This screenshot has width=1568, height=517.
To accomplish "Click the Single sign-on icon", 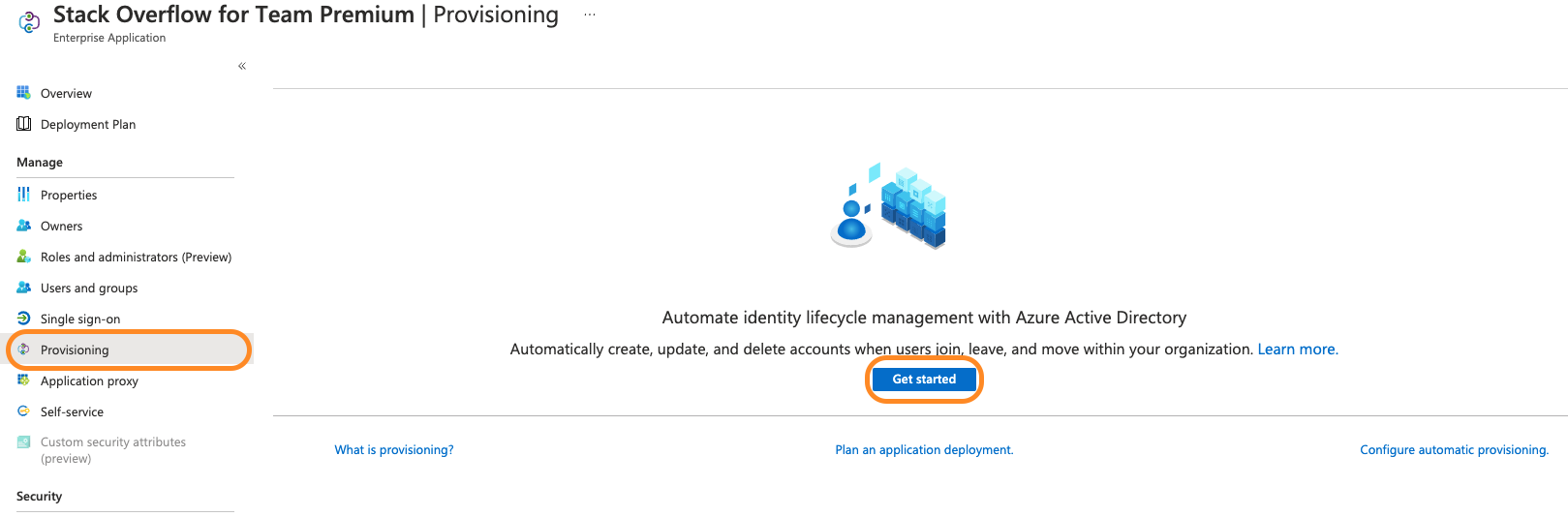I will tap(23, 319).
